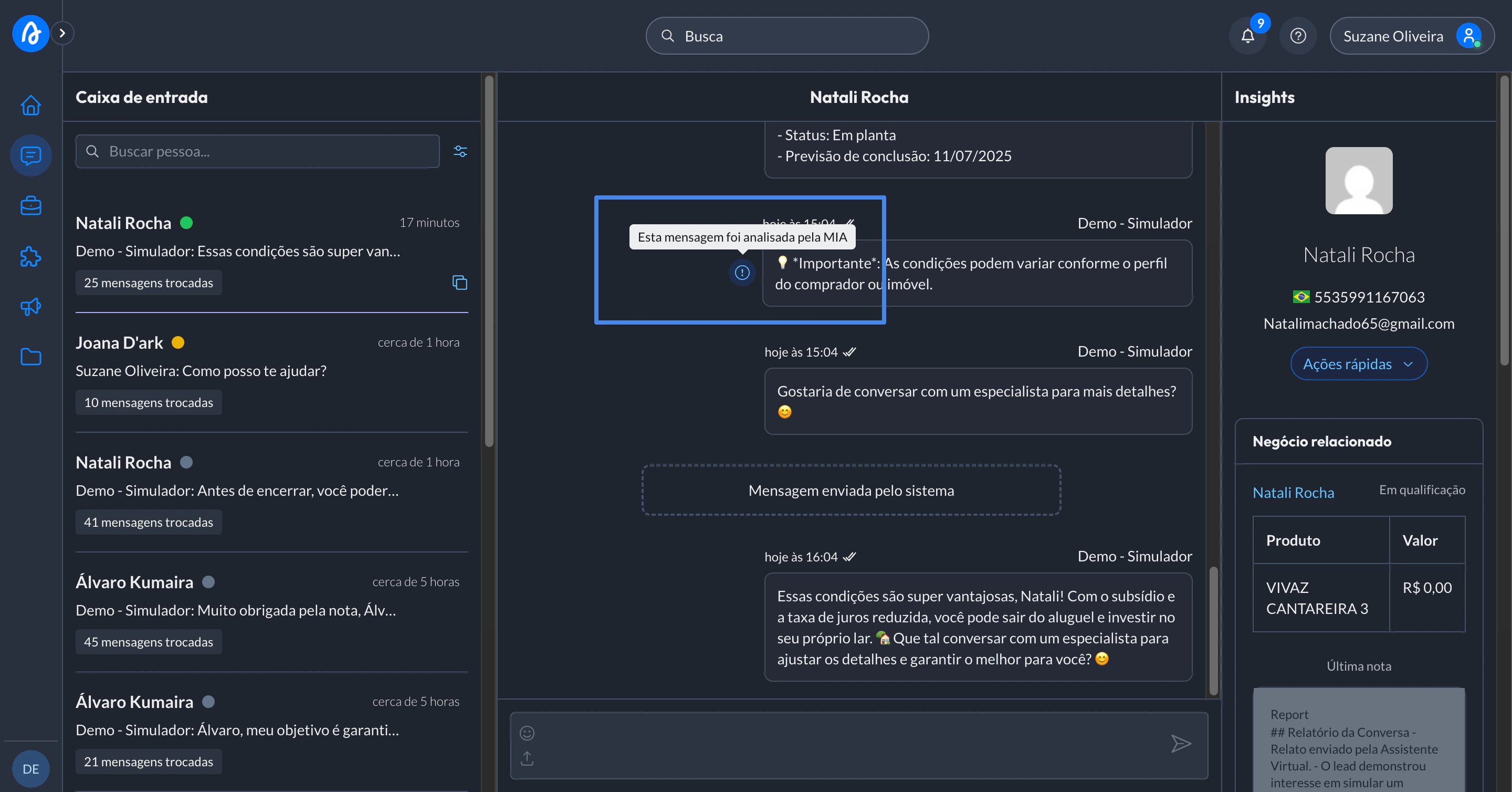
Task: Open the help question mark icon
Action: tap(1298, 36)
